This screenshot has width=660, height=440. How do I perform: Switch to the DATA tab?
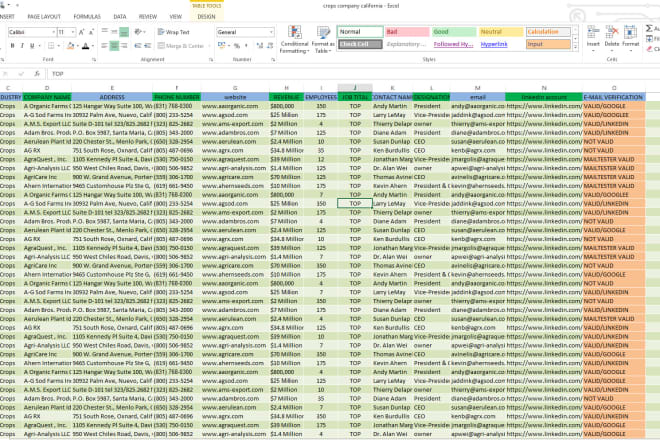(120, 16)
